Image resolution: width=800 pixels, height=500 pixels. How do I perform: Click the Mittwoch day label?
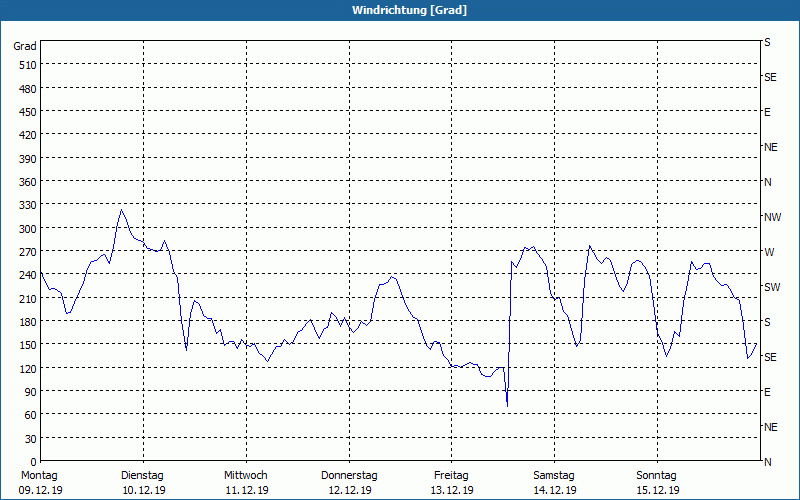tap(245, 476)
